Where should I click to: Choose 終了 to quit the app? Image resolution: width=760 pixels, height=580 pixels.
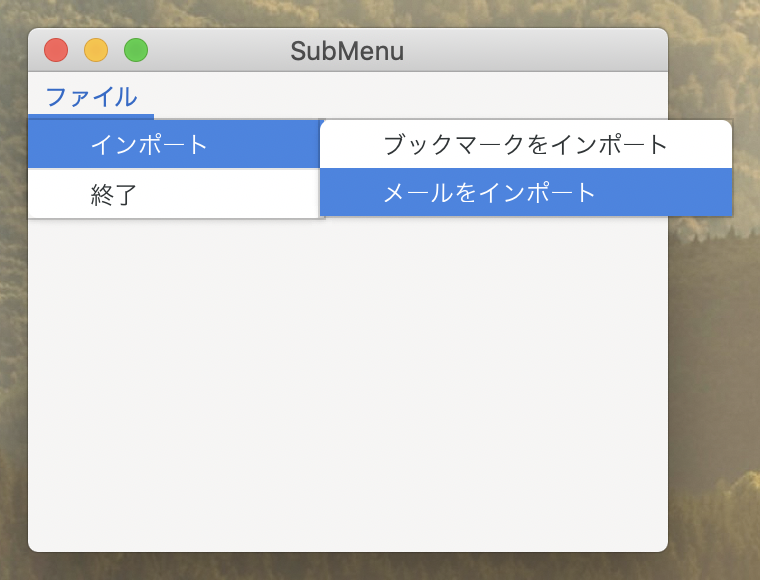(174, 194)
